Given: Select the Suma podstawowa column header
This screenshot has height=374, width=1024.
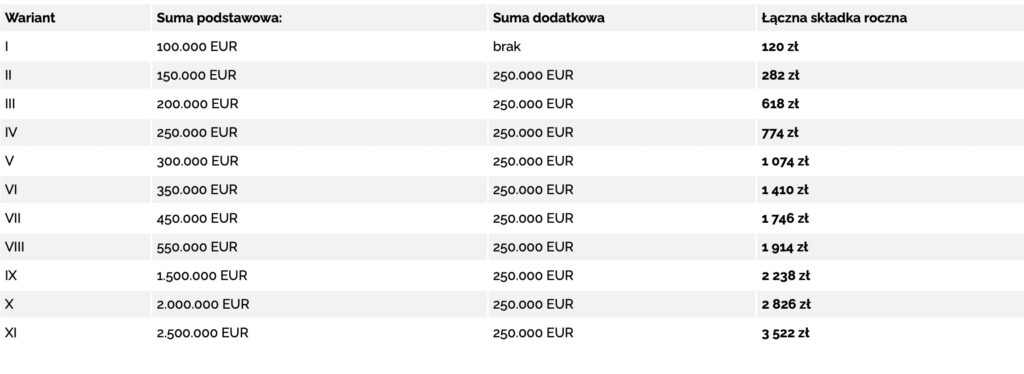Looking at the screenshot, I should pyautogui.click(x=219, y=18).
